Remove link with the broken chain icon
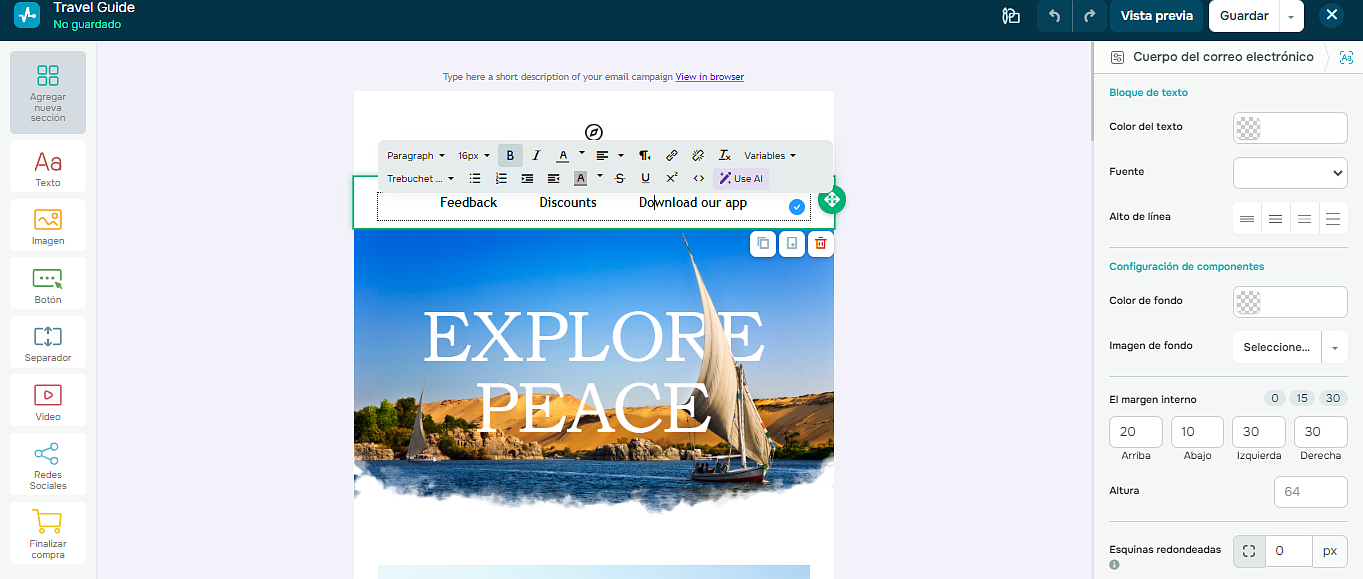Image resolution: width=1363 pixels, height=579 pixels. coord(698,155)
